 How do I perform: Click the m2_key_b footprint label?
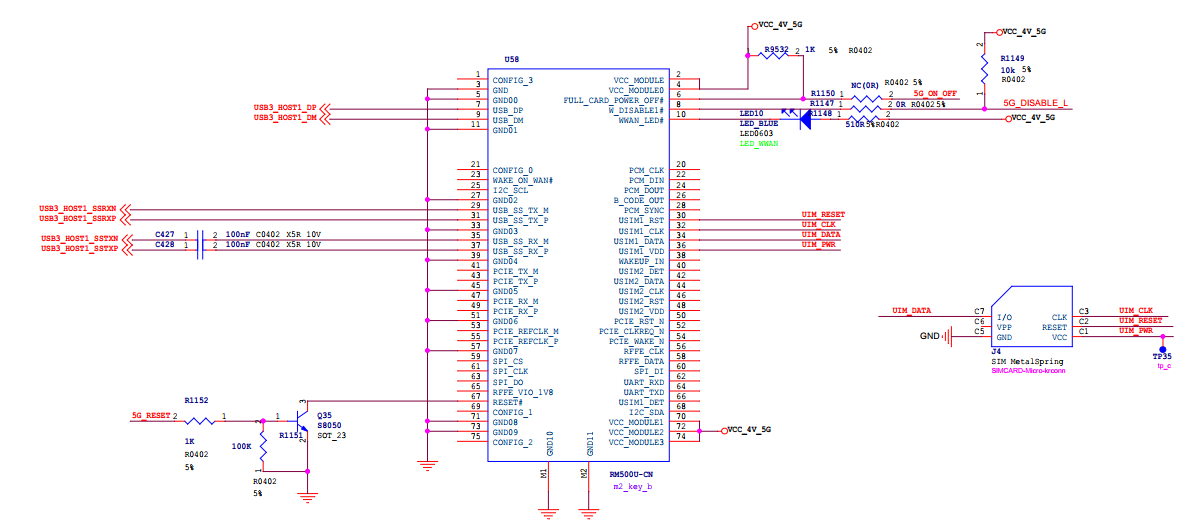click(633, 488)
